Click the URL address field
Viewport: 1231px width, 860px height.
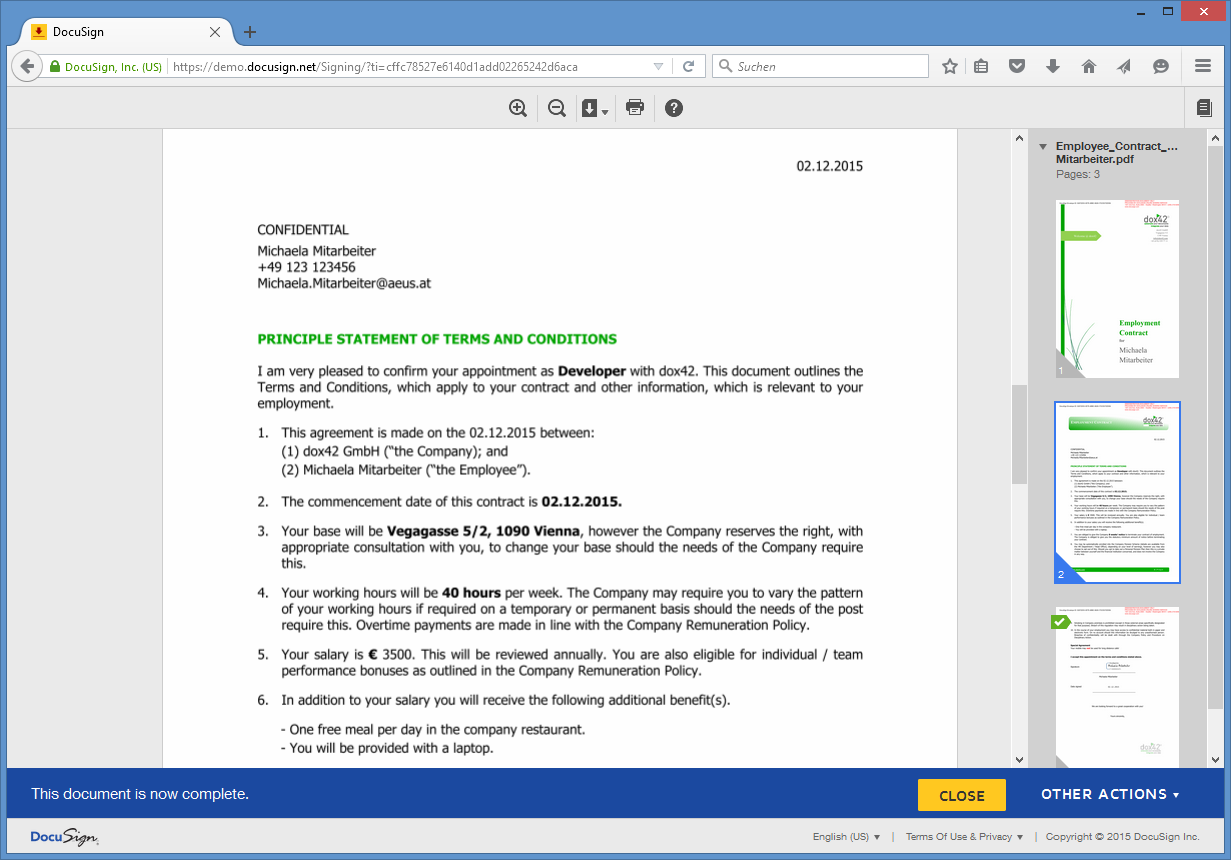click(408, 67)
